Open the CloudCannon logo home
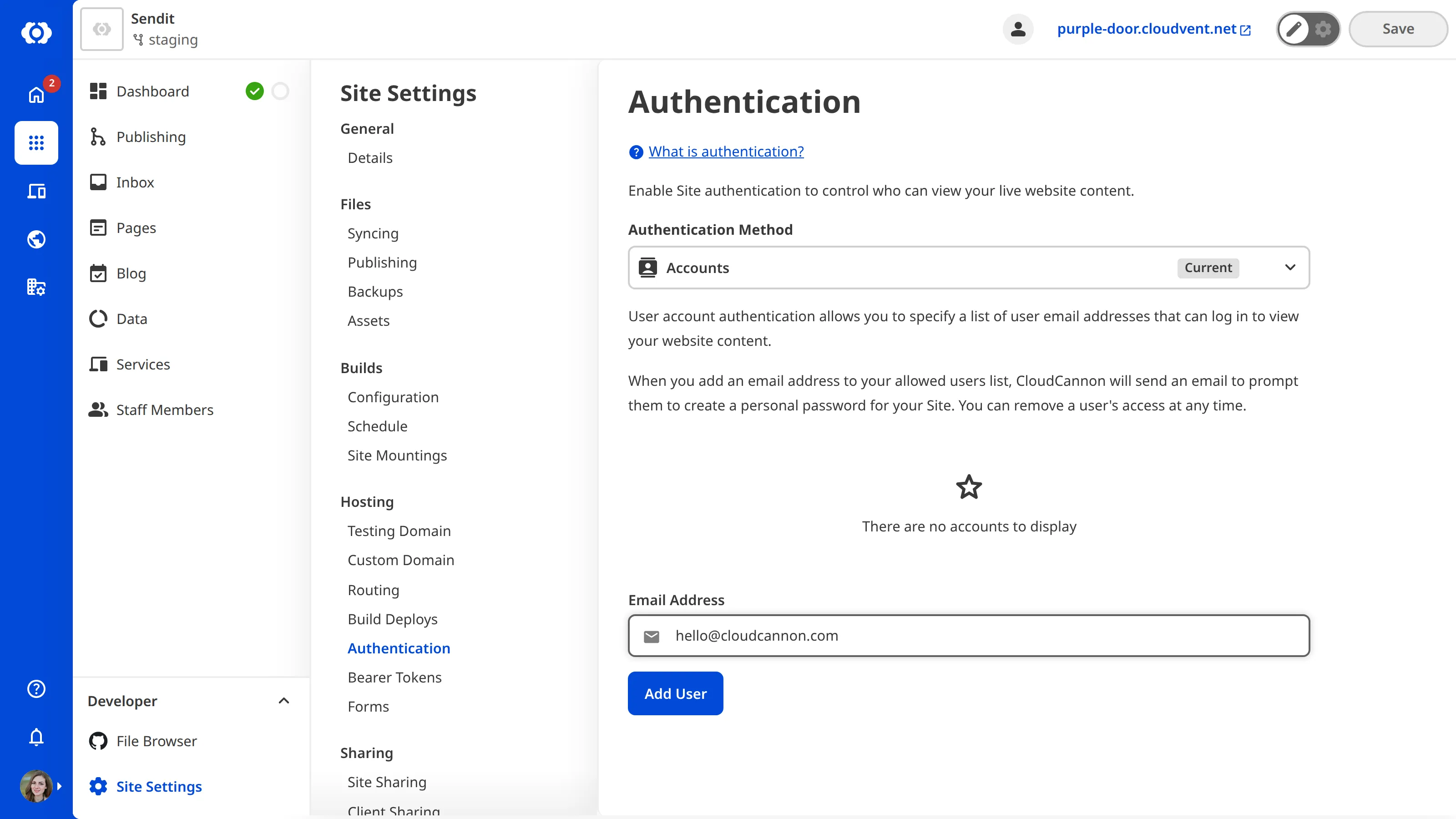The height and width of the screenshot is (819, 1456). [36, 32]
